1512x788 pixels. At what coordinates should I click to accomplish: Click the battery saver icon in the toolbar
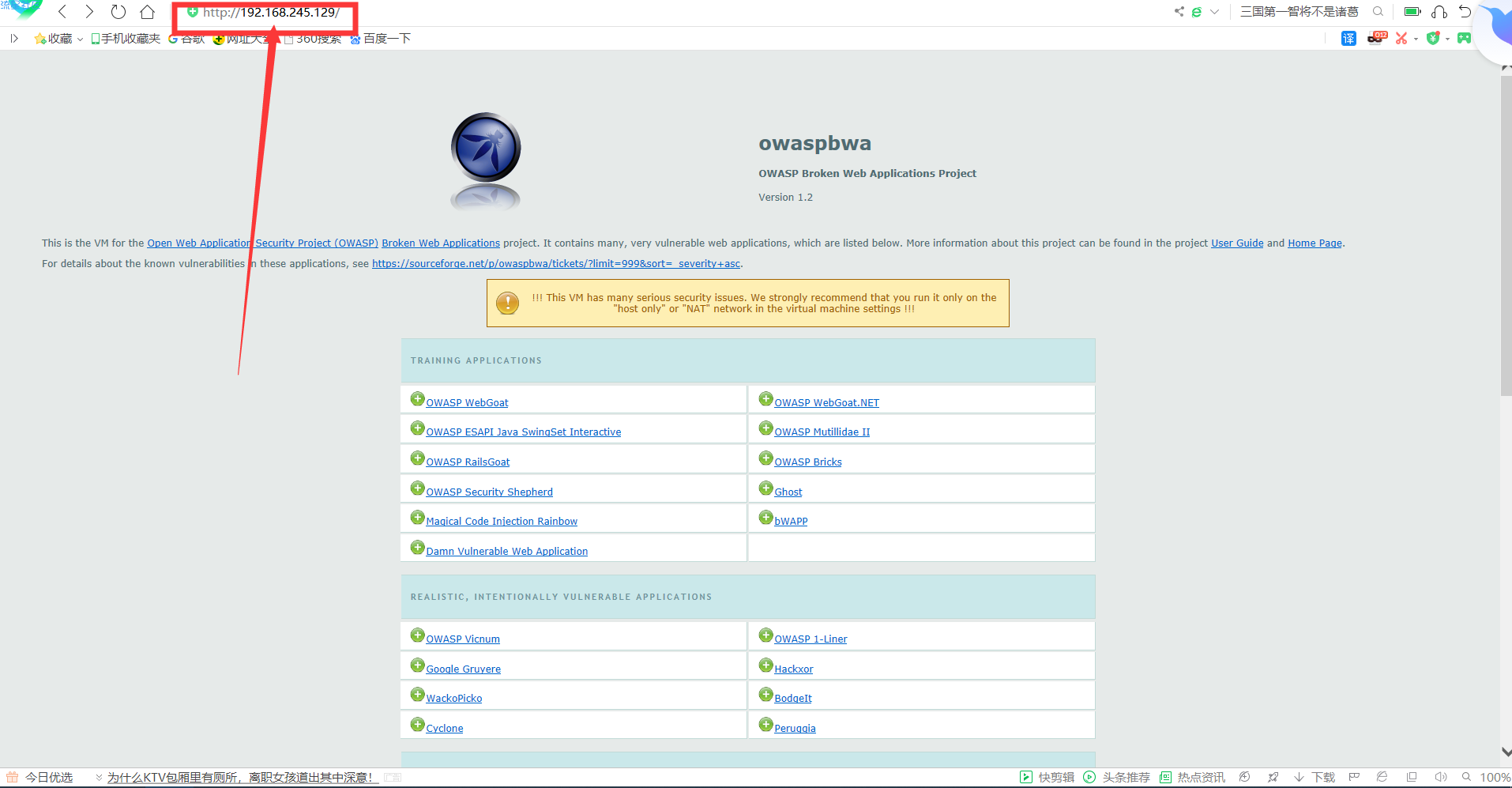[1412, 12]
